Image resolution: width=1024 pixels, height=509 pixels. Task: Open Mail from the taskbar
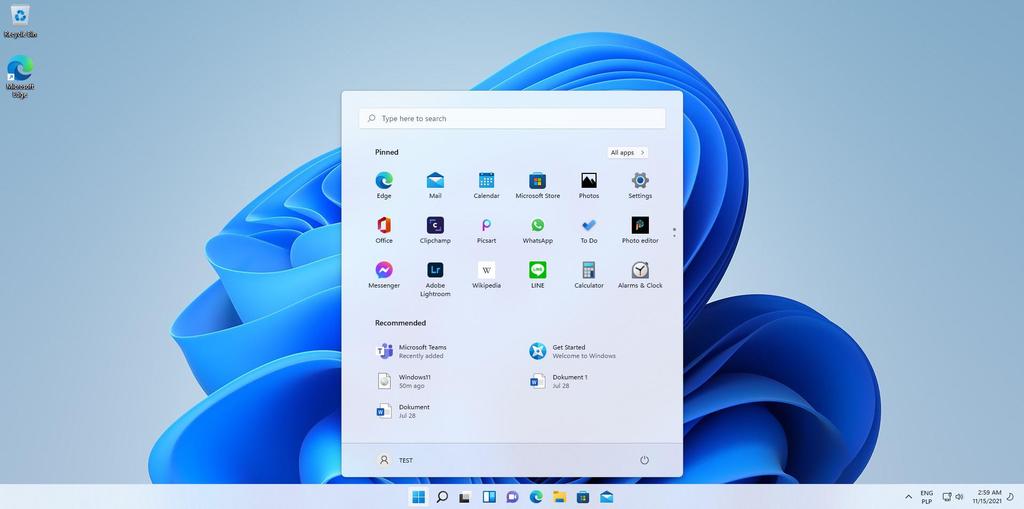click(607, 497)
